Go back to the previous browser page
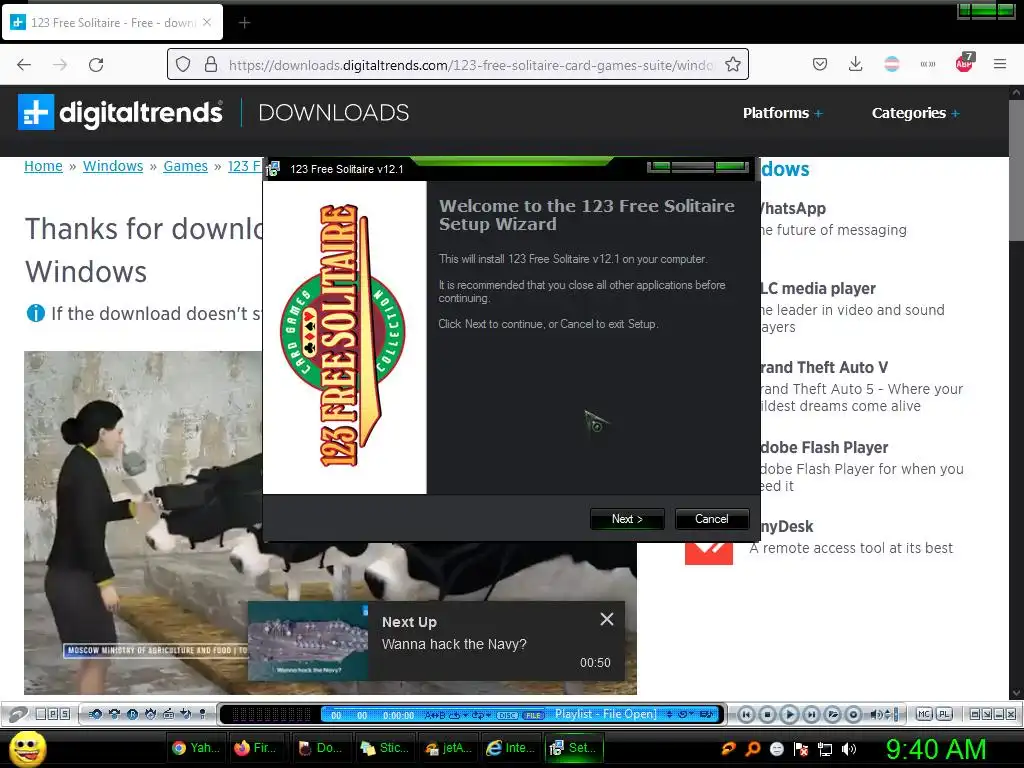Image resolution: width=1024 pixels, height=768 pixels. point(24,65)
